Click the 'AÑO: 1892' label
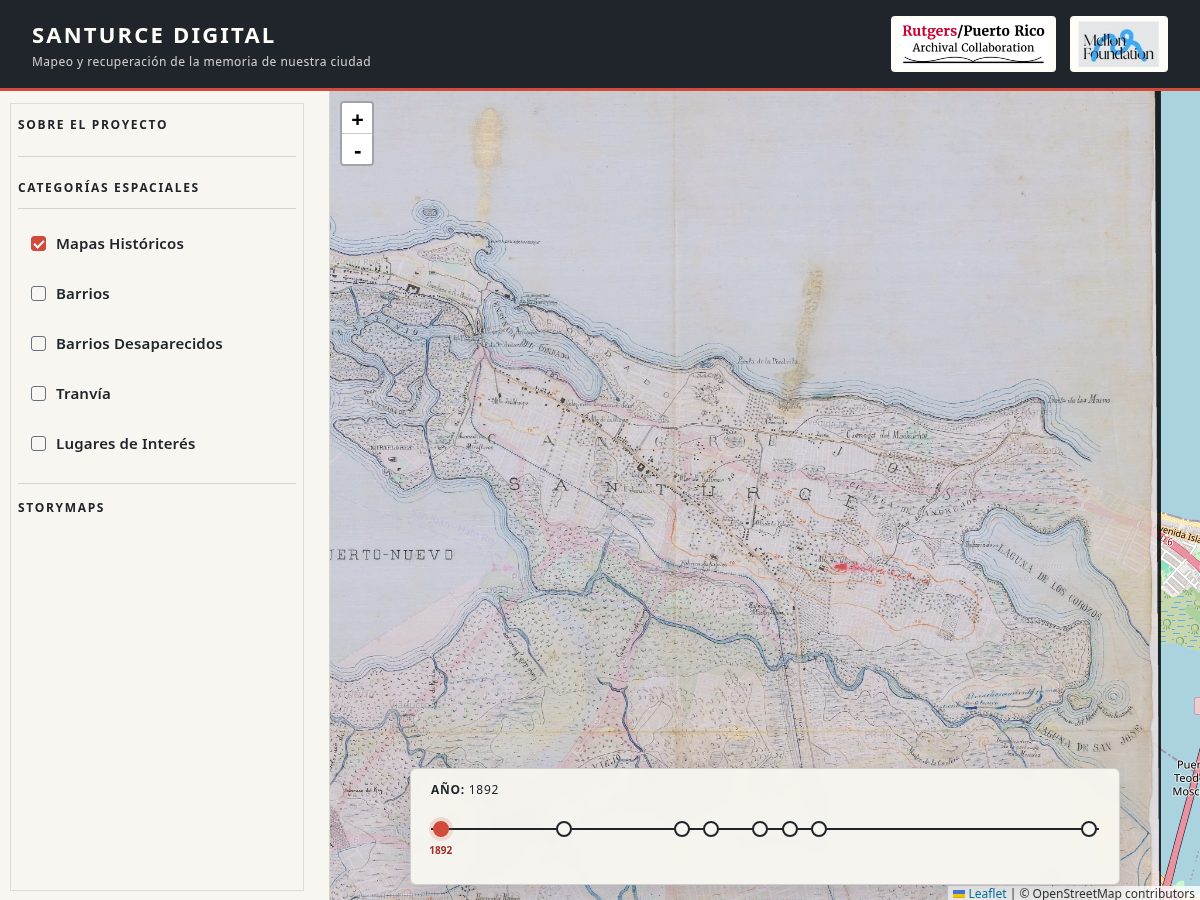The height and width of the screenshot is (900, 1200). point(465,790)
